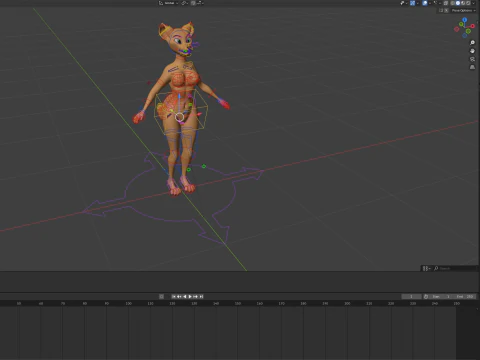The height and width of the screenshot is (360, 480).
Task: Switch to Rendered viewport shading
Action: pos(468,3)
